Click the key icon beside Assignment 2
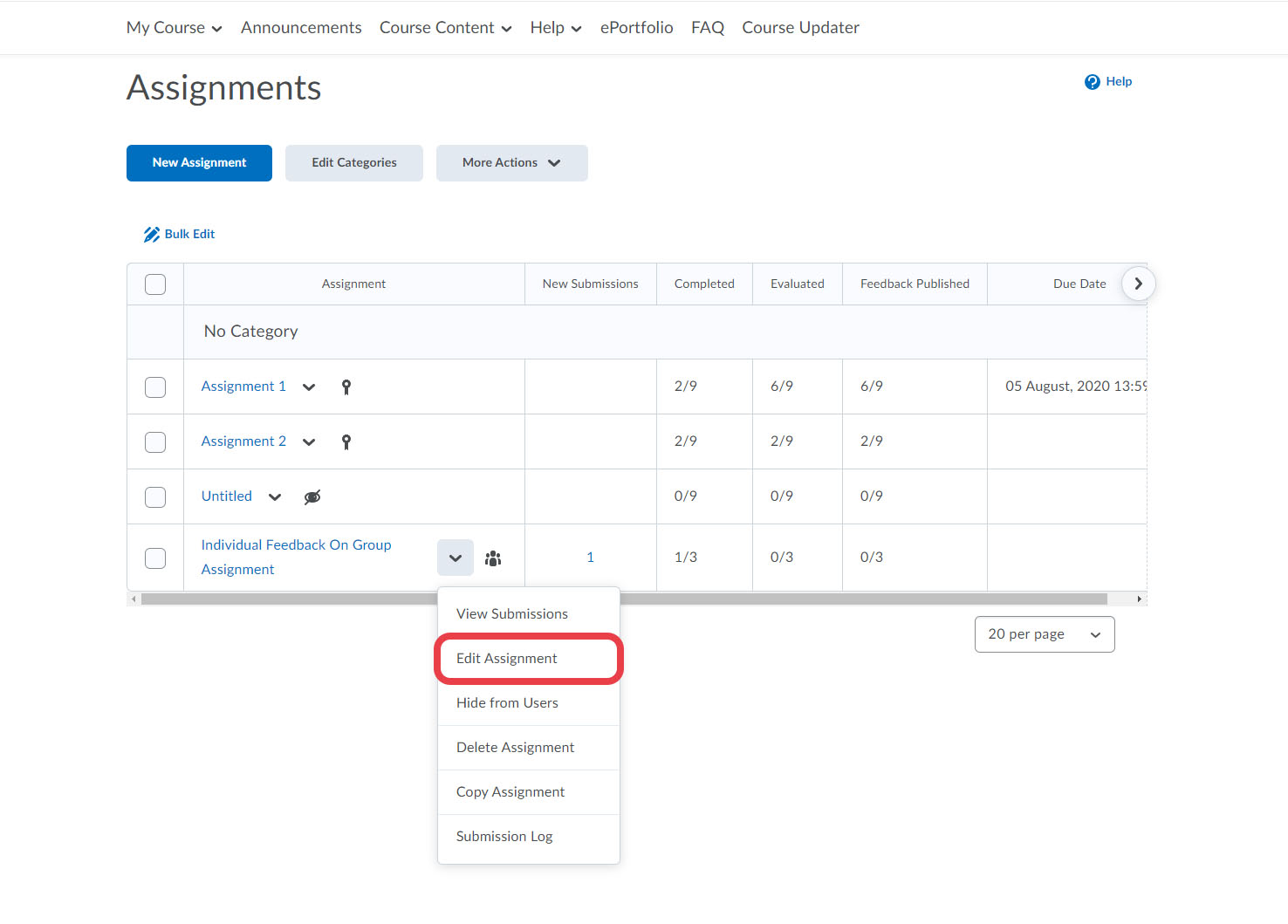Image resolution: width=1288 pixels, height=924 pixels. [x=346, y=442]
